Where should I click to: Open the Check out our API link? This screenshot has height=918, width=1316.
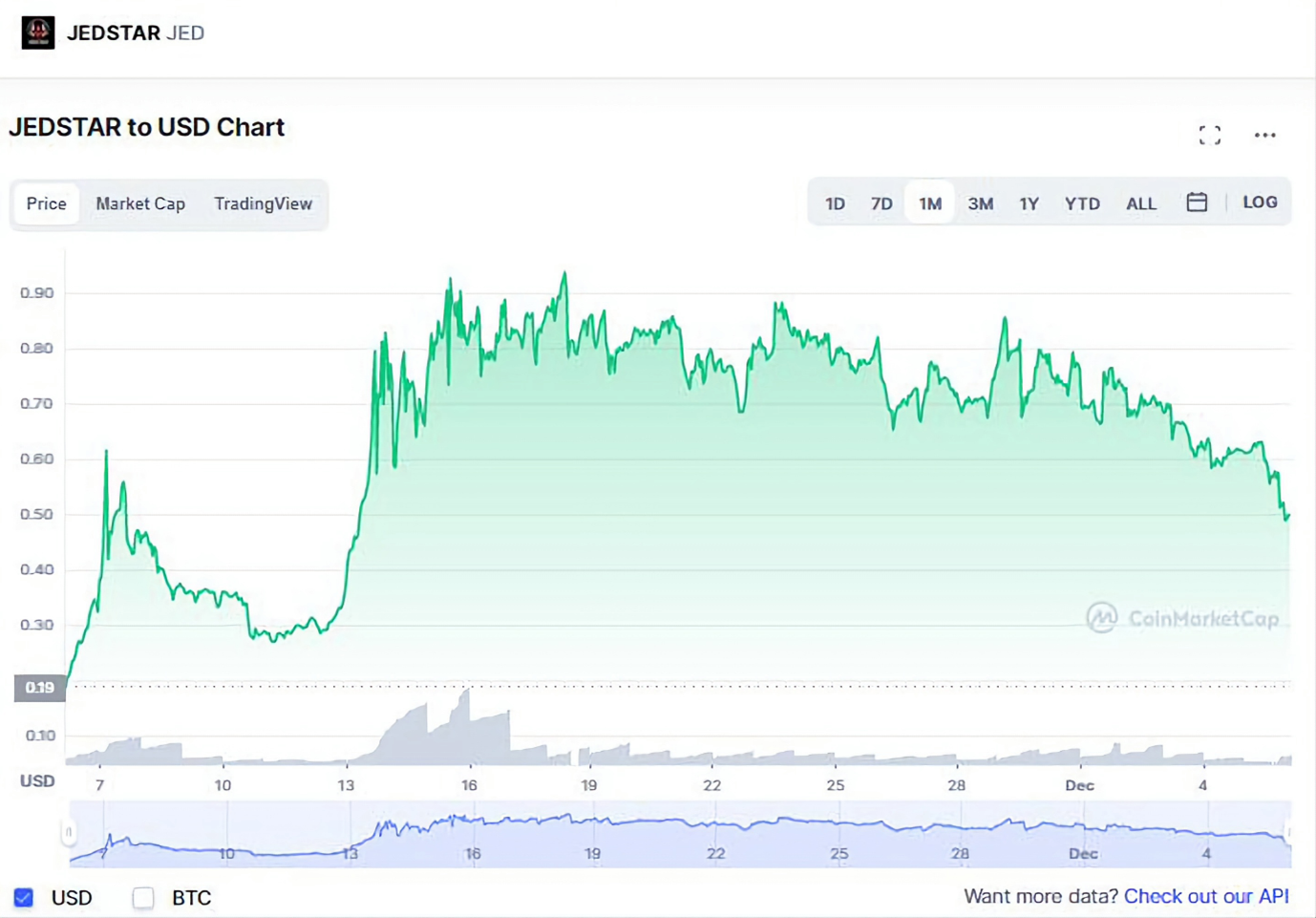tap(1206, 896)
